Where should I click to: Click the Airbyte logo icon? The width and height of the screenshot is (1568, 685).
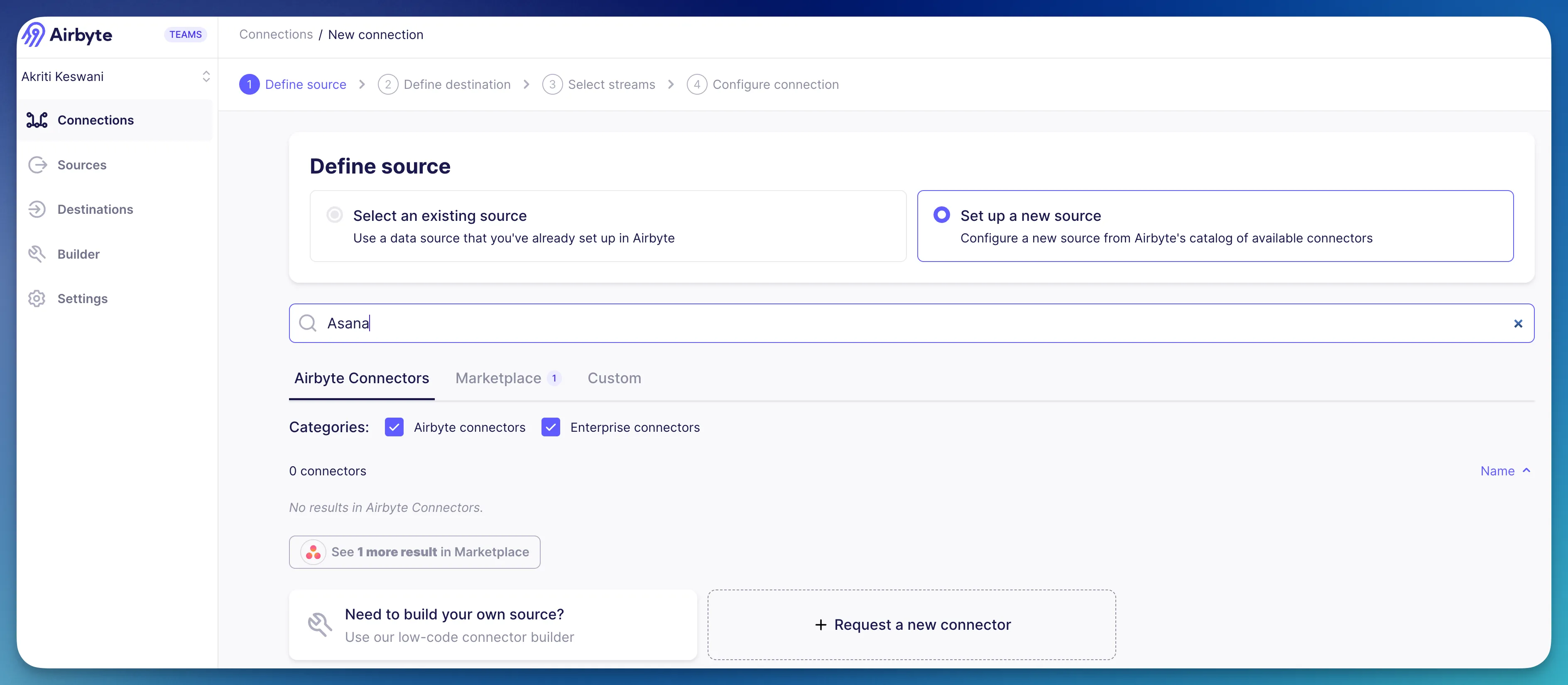click(x=34, y=35)
